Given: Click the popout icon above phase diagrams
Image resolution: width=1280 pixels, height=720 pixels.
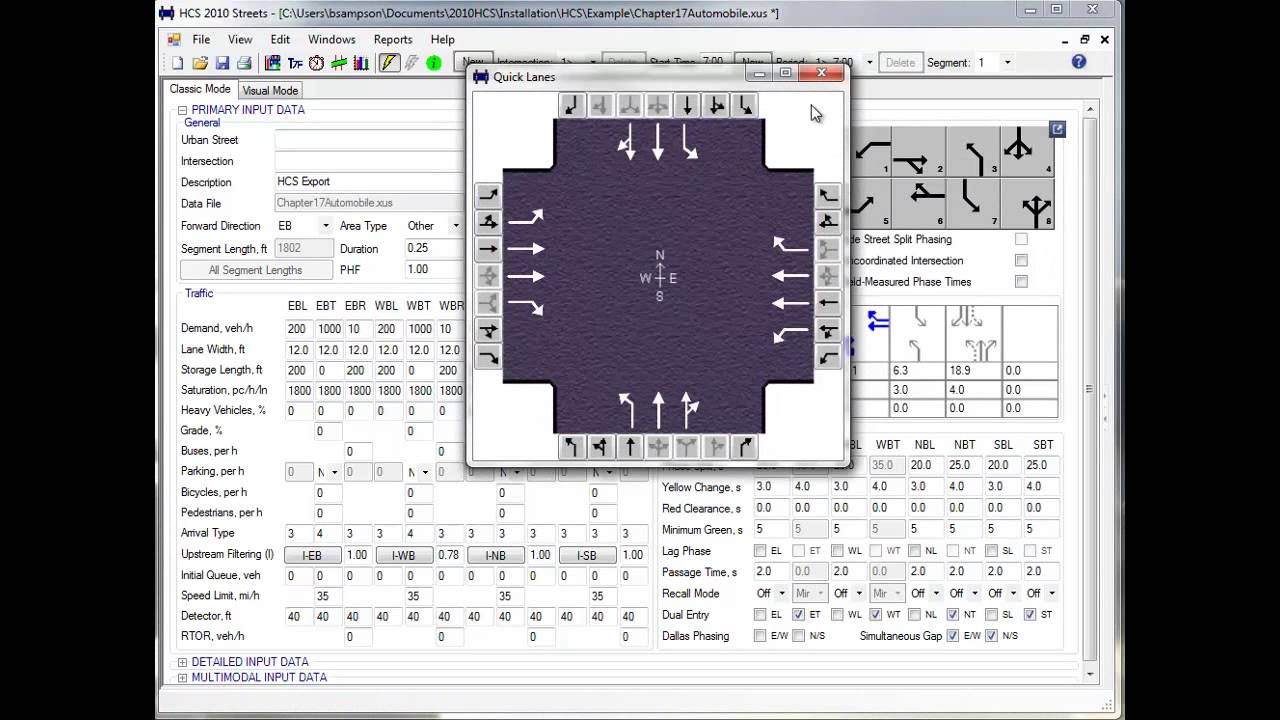Looking at the screenshot, I should 1057,129.
